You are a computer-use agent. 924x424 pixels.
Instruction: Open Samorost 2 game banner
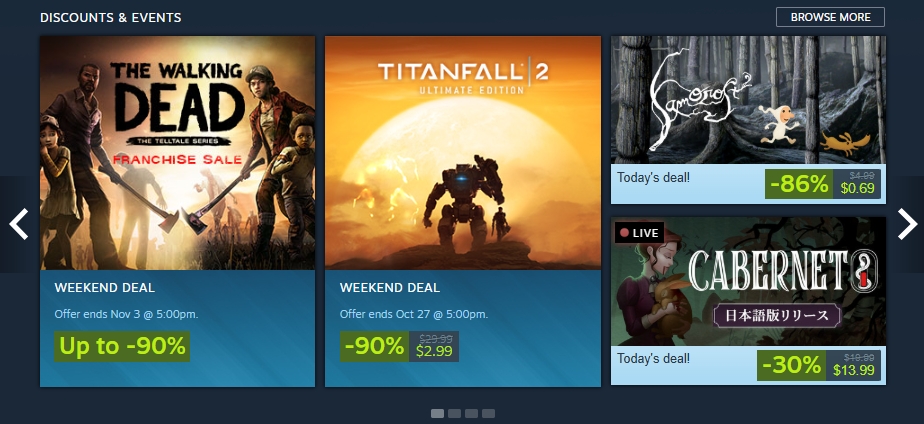pyautogui.click(x=748, y=100)
